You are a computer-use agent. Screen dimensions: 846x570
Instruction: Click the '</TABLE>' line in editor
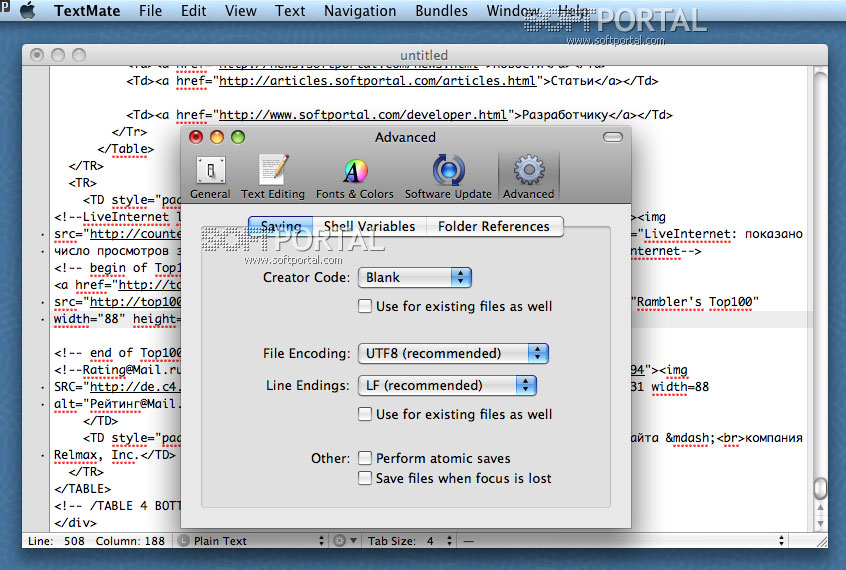(83, 489)
